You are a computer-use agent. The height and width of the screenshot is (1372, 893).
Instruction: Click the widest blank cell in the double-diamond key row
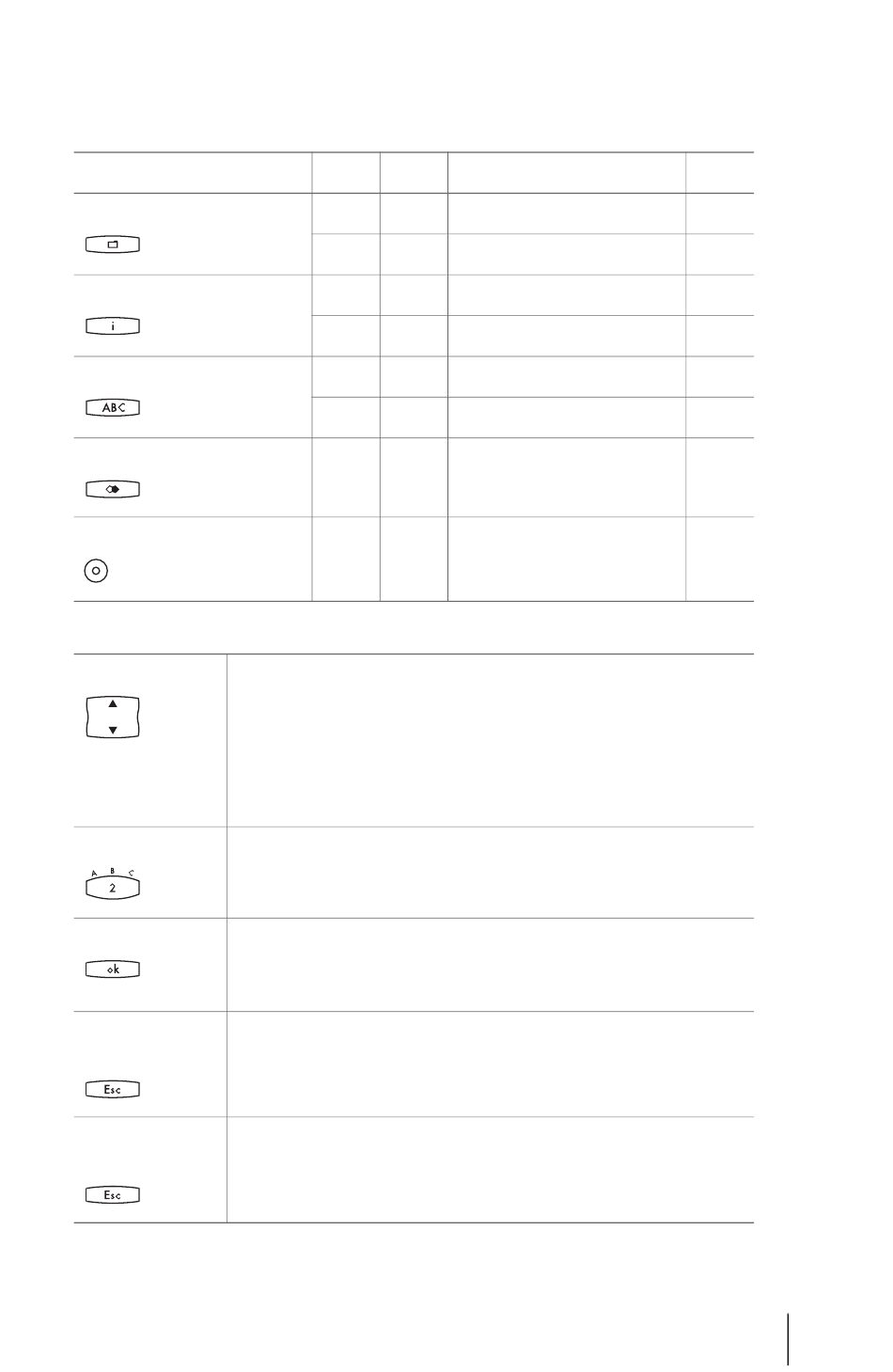[x=567, y=477]
